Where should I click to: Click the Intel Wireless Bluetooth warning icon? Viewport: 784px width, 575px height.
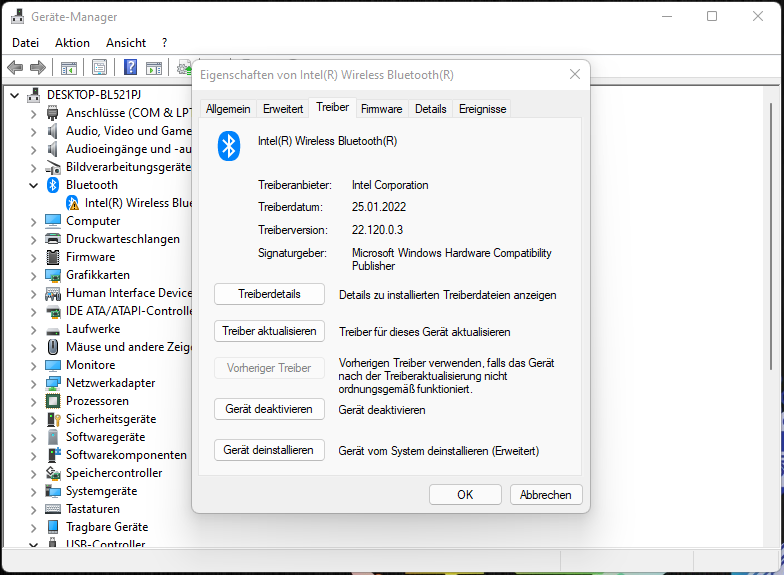72,203
